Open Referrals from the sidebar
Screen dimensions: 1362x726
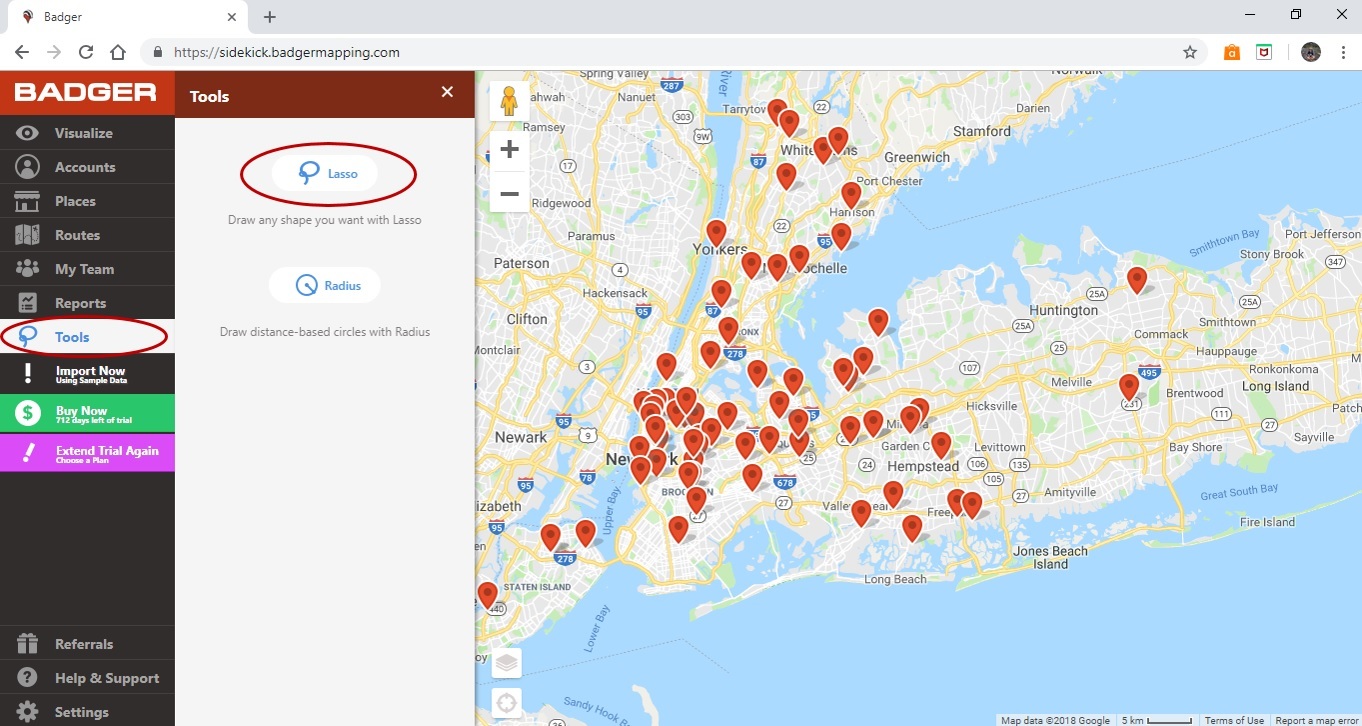87,644
